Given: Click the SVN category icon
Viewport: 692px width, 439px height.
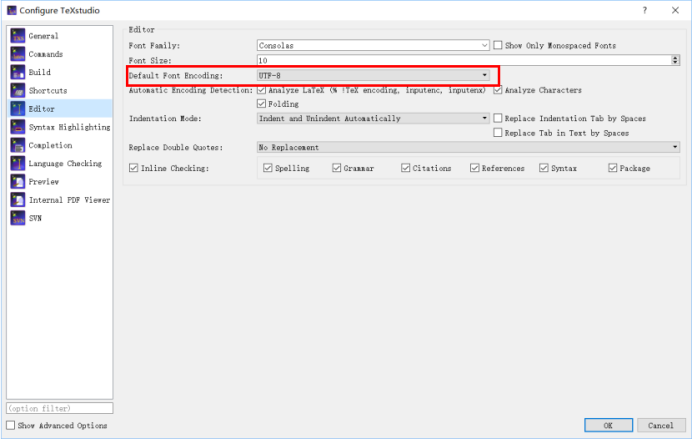Looking at the screenshot, I should [x=18, y=218].
